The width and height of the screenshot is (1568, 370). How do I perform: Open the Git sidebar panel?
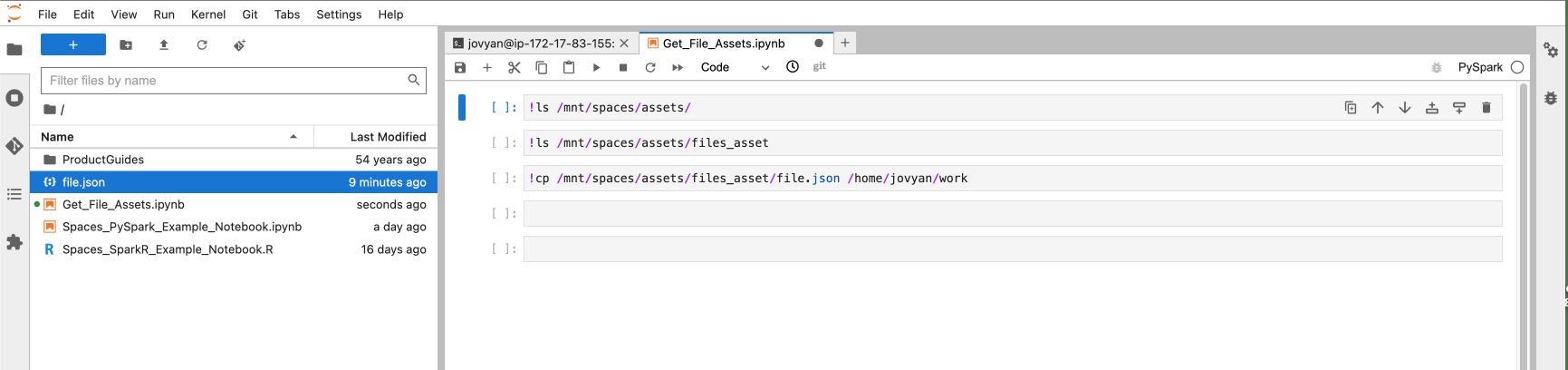(14, 146)
